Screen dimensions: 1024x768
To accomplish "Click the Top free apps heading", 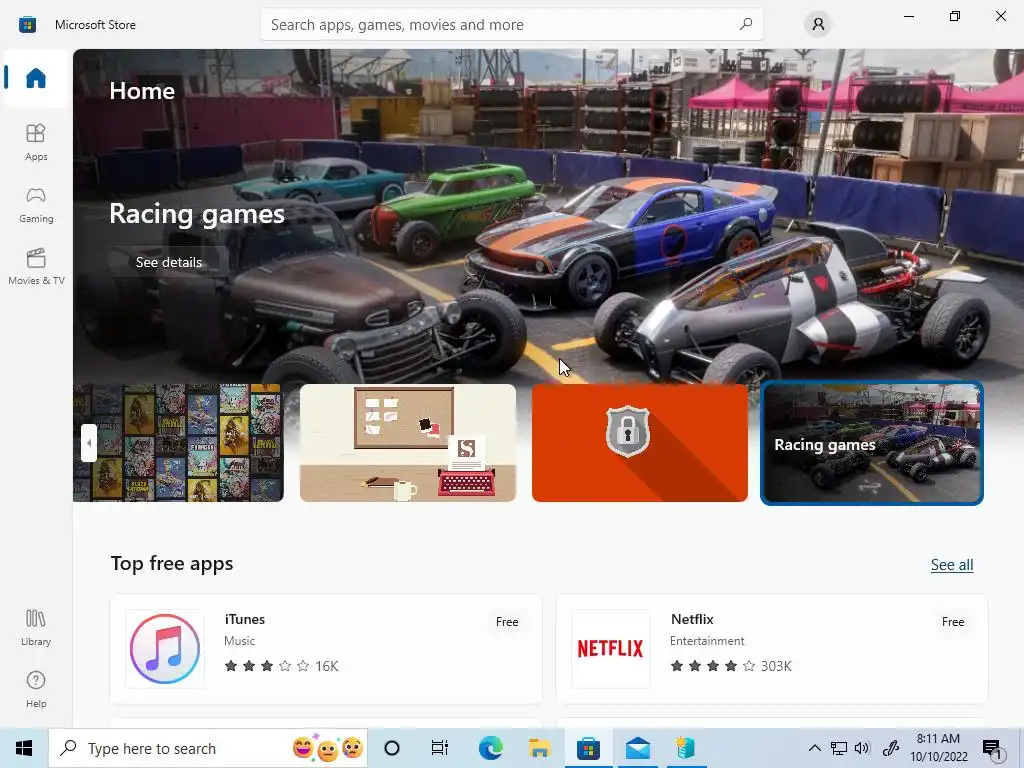I will [172, 564].
